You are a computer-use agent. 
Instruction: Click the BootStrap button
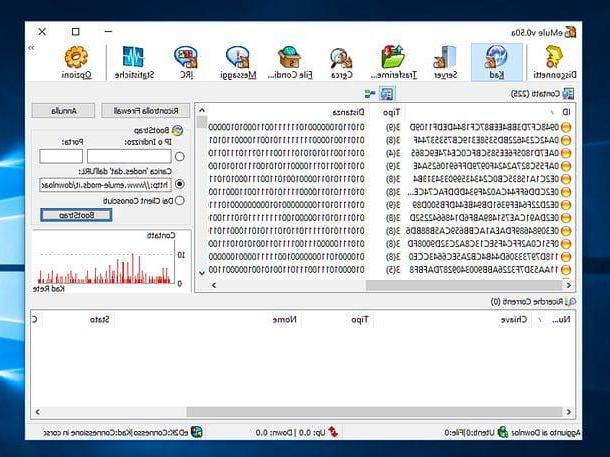(x=76, y=215)
